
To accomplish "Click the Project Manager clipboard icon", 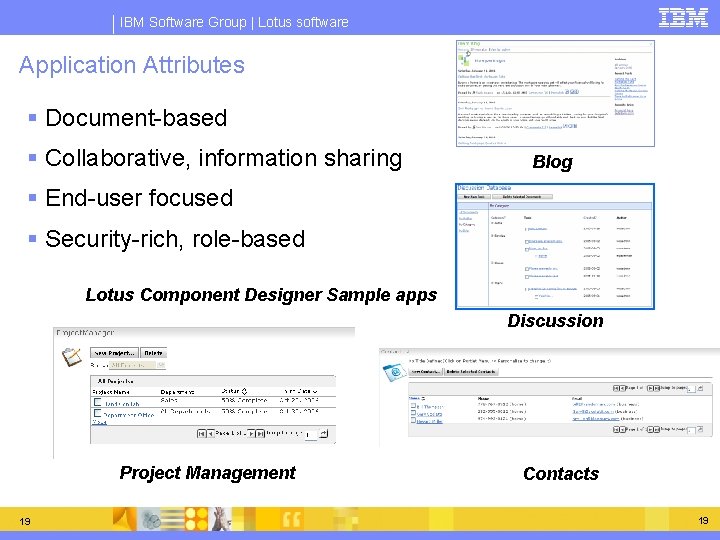I will 72,357.
